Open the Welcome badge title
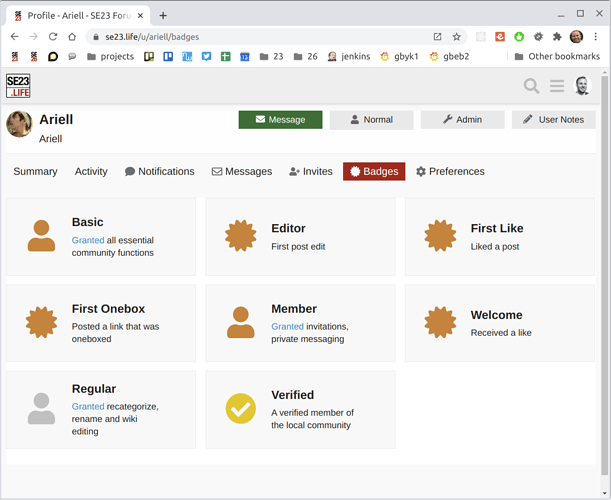The width and height of the screenshot is (611, 500). click(496, 315)
